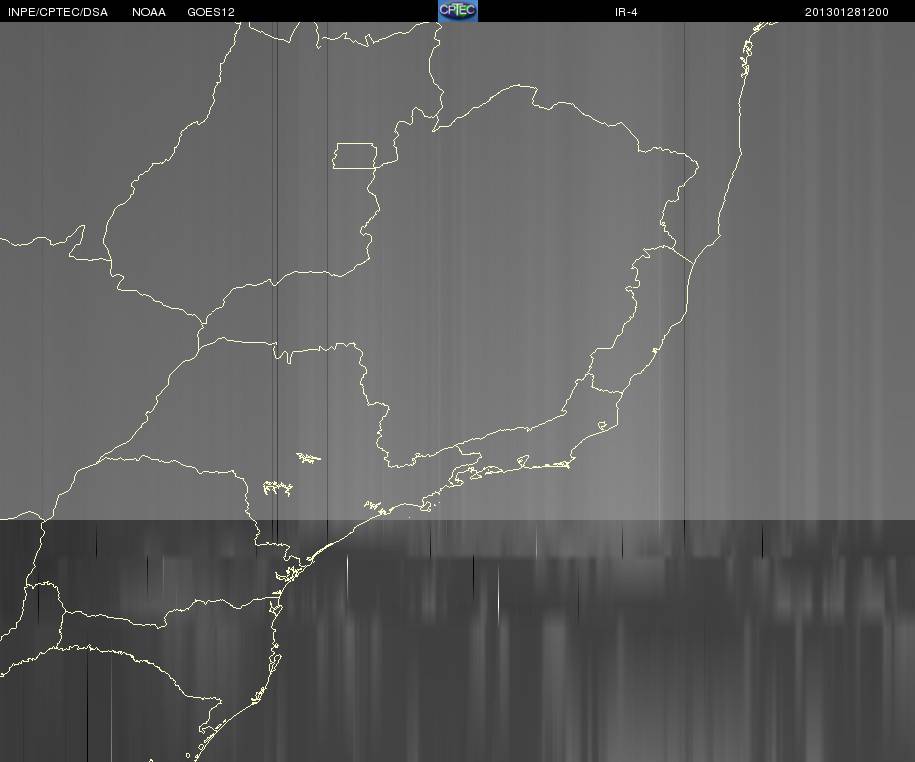Click the coastline strip at the top-right corner

[x=746, y=56]
